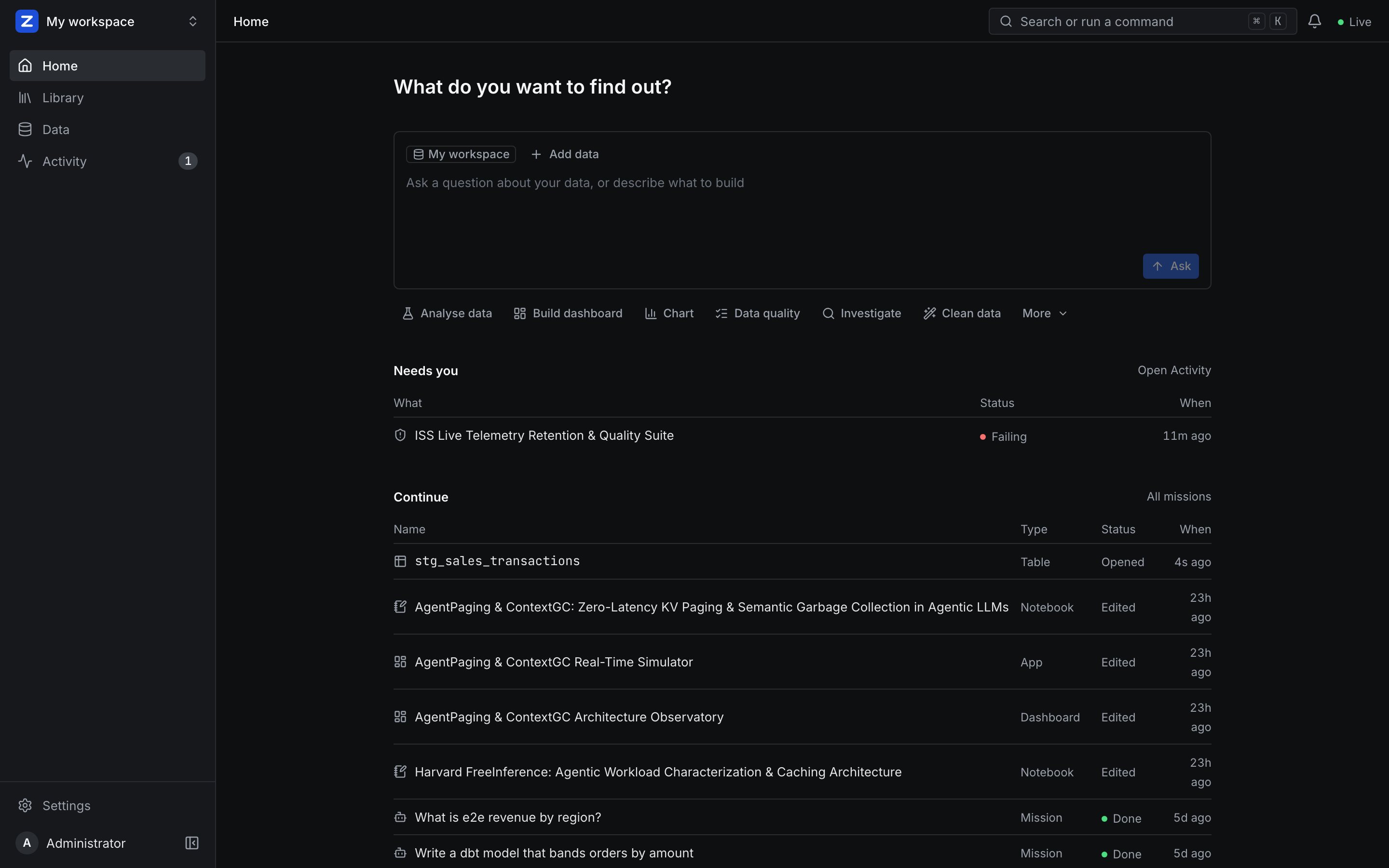Click the Activity badge showing 1
The height and width of the screenshot is (868, 1389).
point(188,162)
